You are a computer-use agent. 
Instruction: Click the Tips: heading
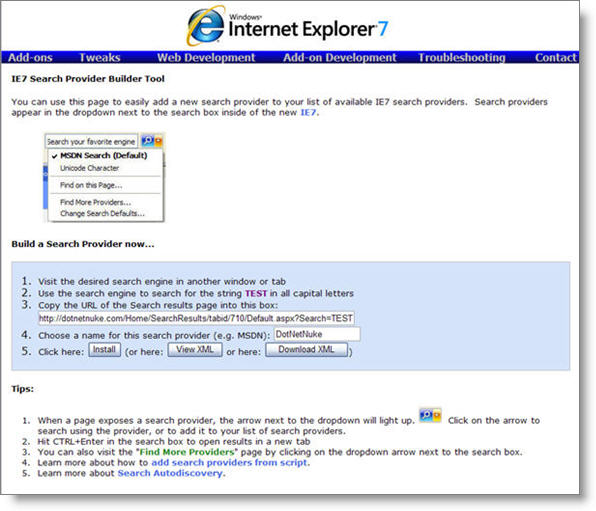(22, 389)
